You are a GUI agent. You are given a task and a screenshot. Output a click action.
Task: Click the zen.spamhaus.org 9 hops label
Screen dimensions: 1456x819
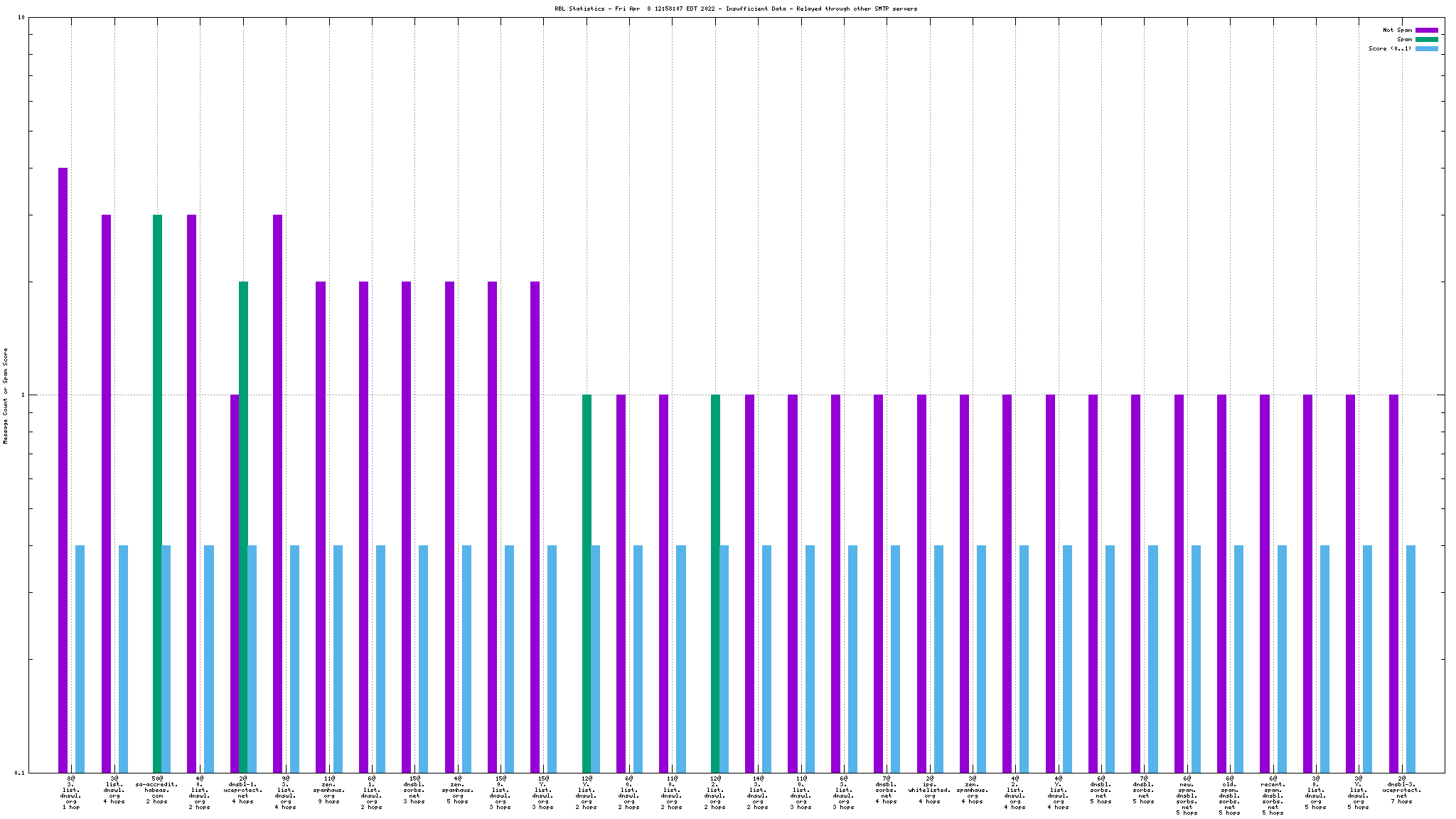329,790
